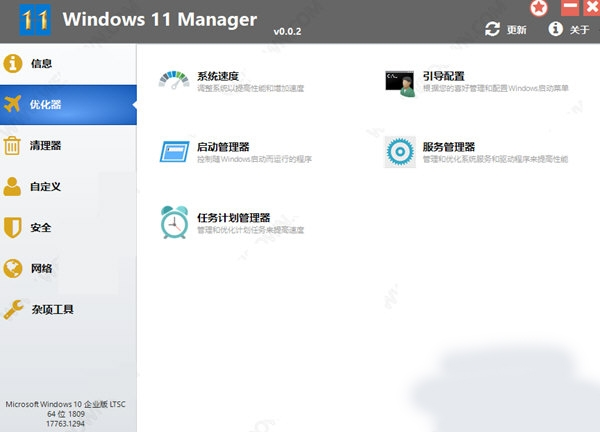Viewport: 600px width, 432px height.
Task: Switch to the 信息 sidebar tab
Action: coord(68,64)
